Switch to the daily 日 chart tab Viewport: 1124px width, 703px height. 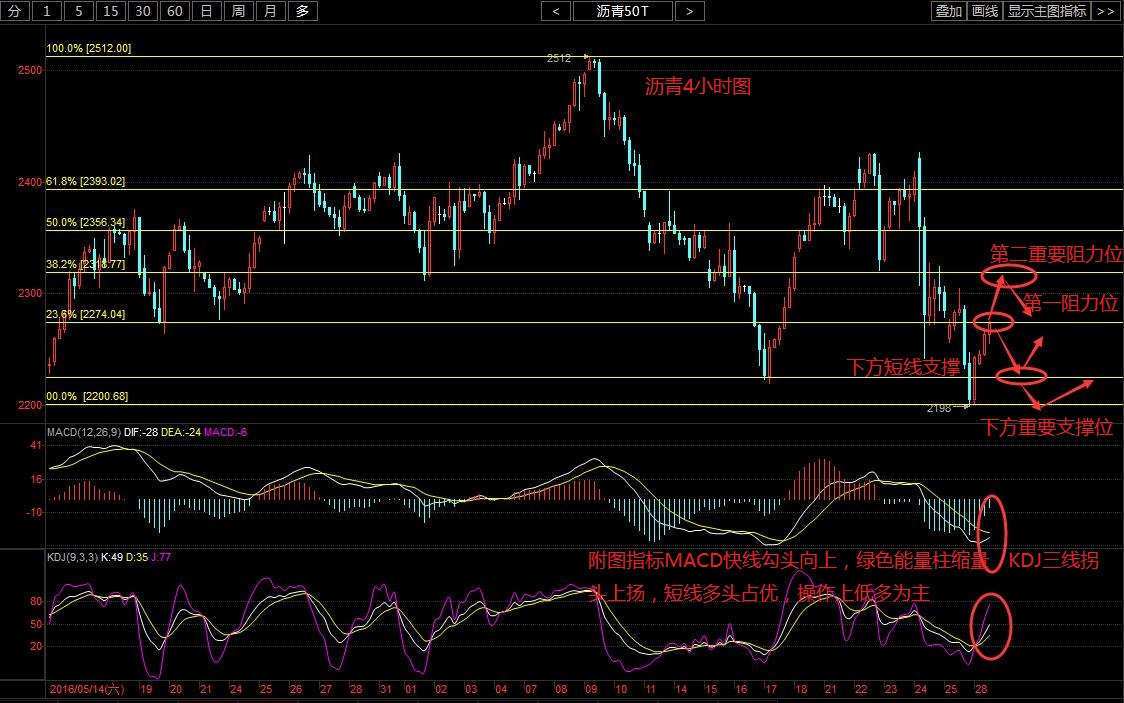[x=206, y=12]
